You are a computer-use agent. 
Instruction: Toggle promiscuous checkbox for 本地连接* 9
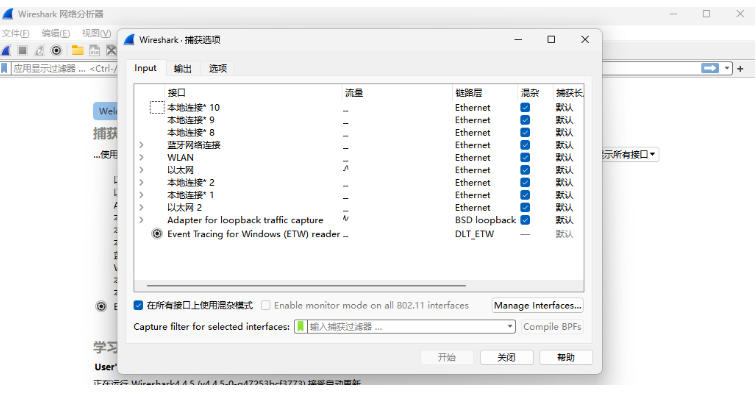pyautogui.click(x=525, y=120)
